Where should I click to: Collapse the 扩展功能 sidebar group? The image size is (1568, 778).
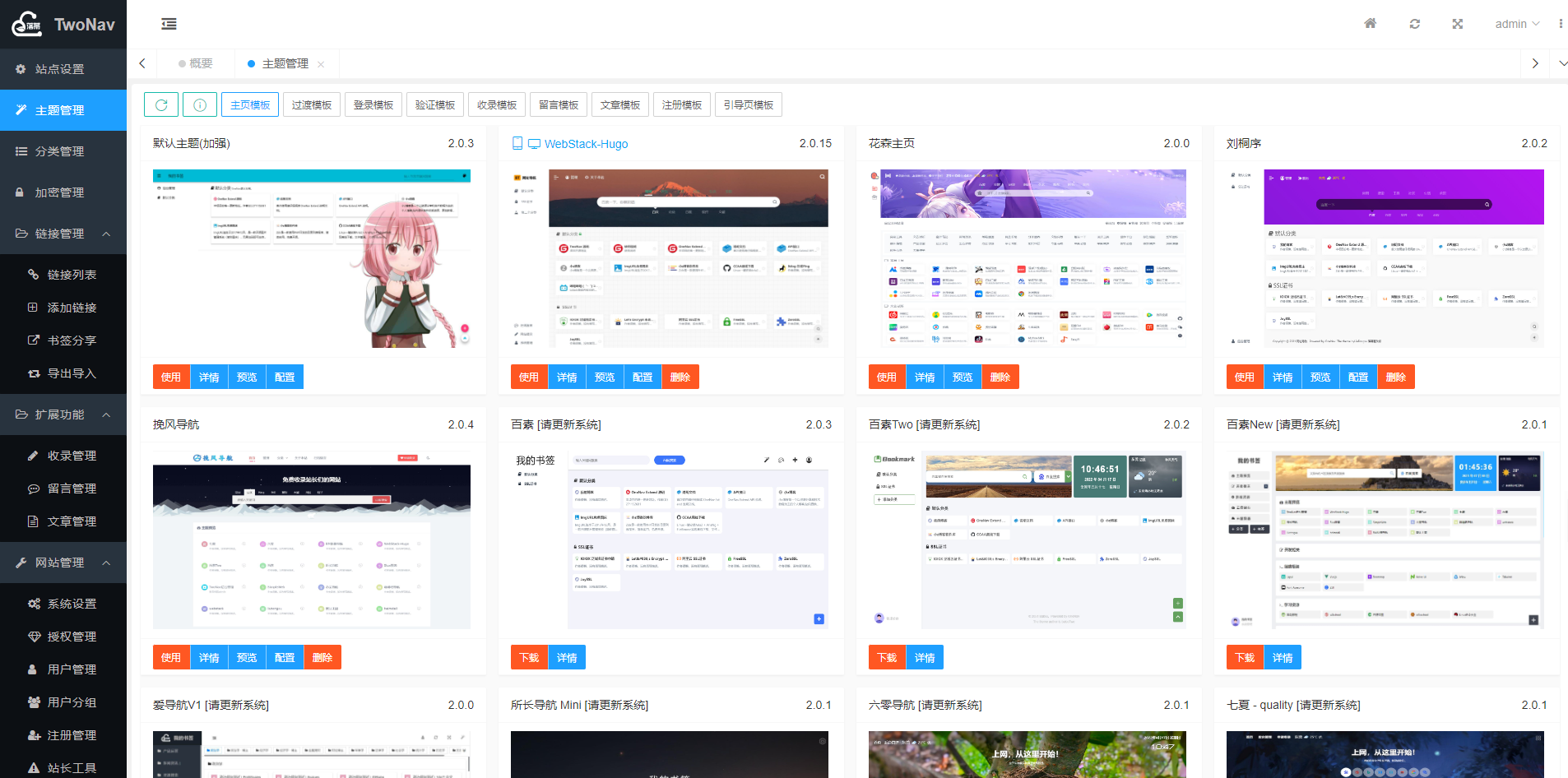point(63,414)
